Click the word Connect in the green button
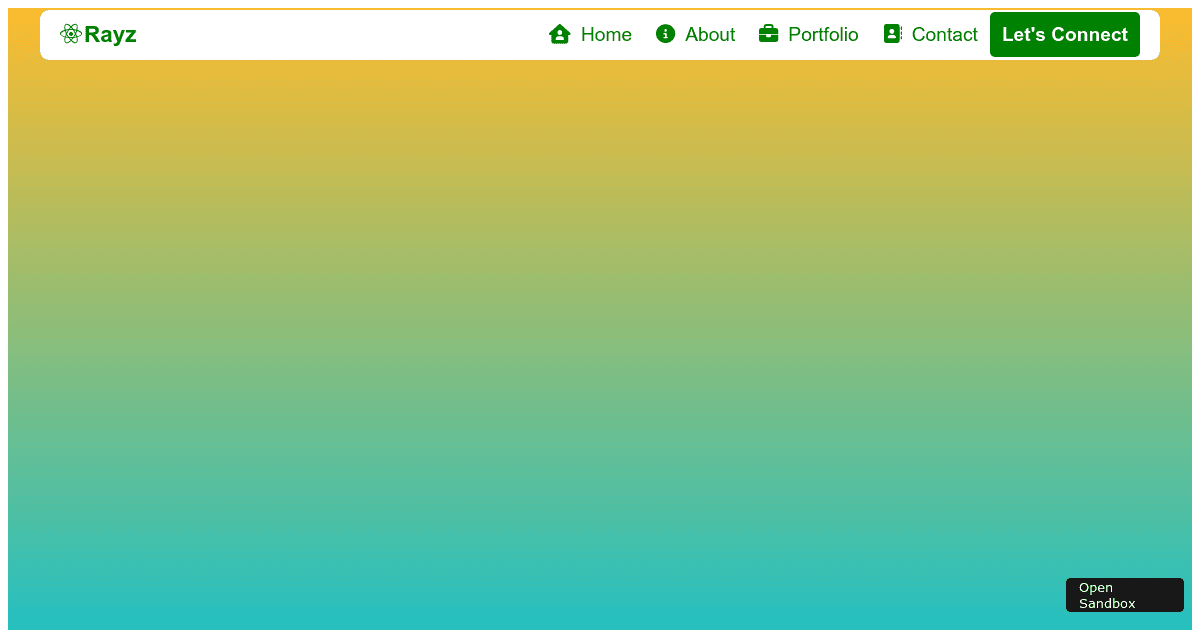Image resolution: width=1200 pixels, height=630 pixels. coord(1095,34)
